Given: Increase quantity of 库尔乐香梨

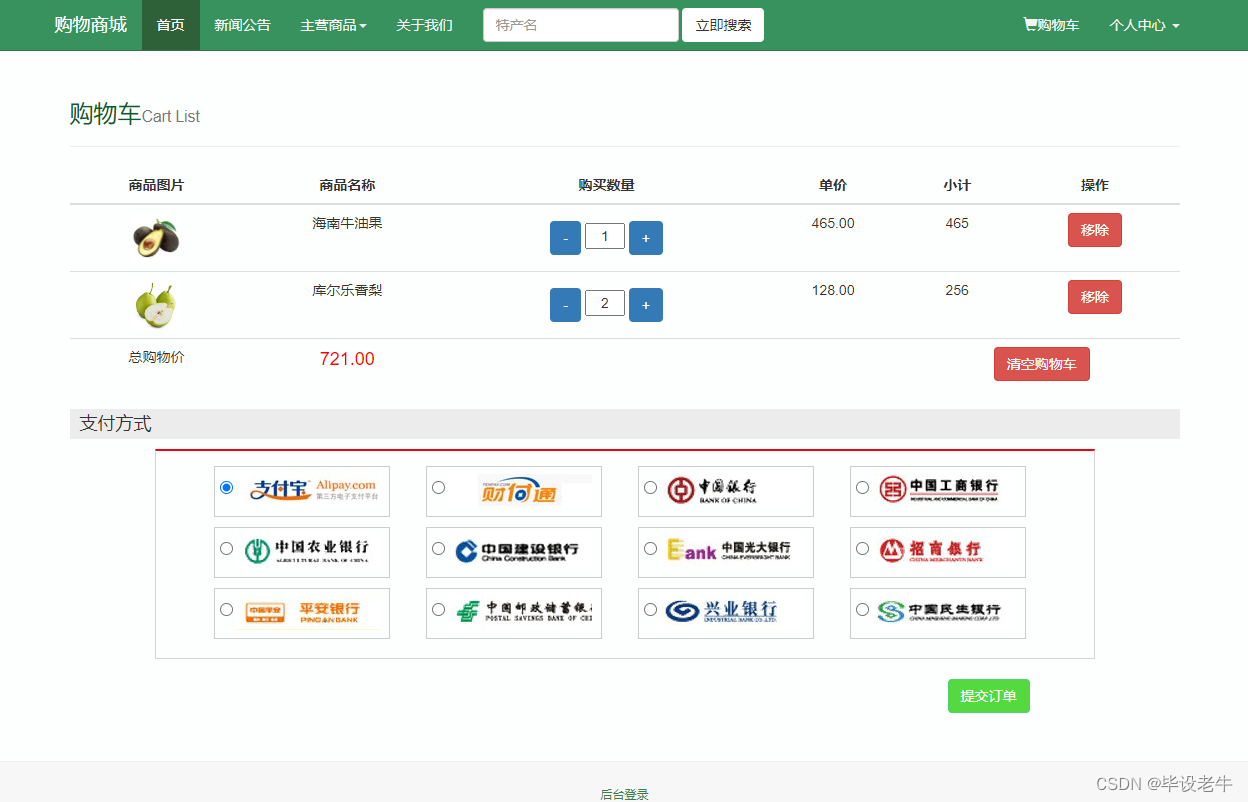Looking at the screenshot, I should pyautogui.click(x=646, y=305).
